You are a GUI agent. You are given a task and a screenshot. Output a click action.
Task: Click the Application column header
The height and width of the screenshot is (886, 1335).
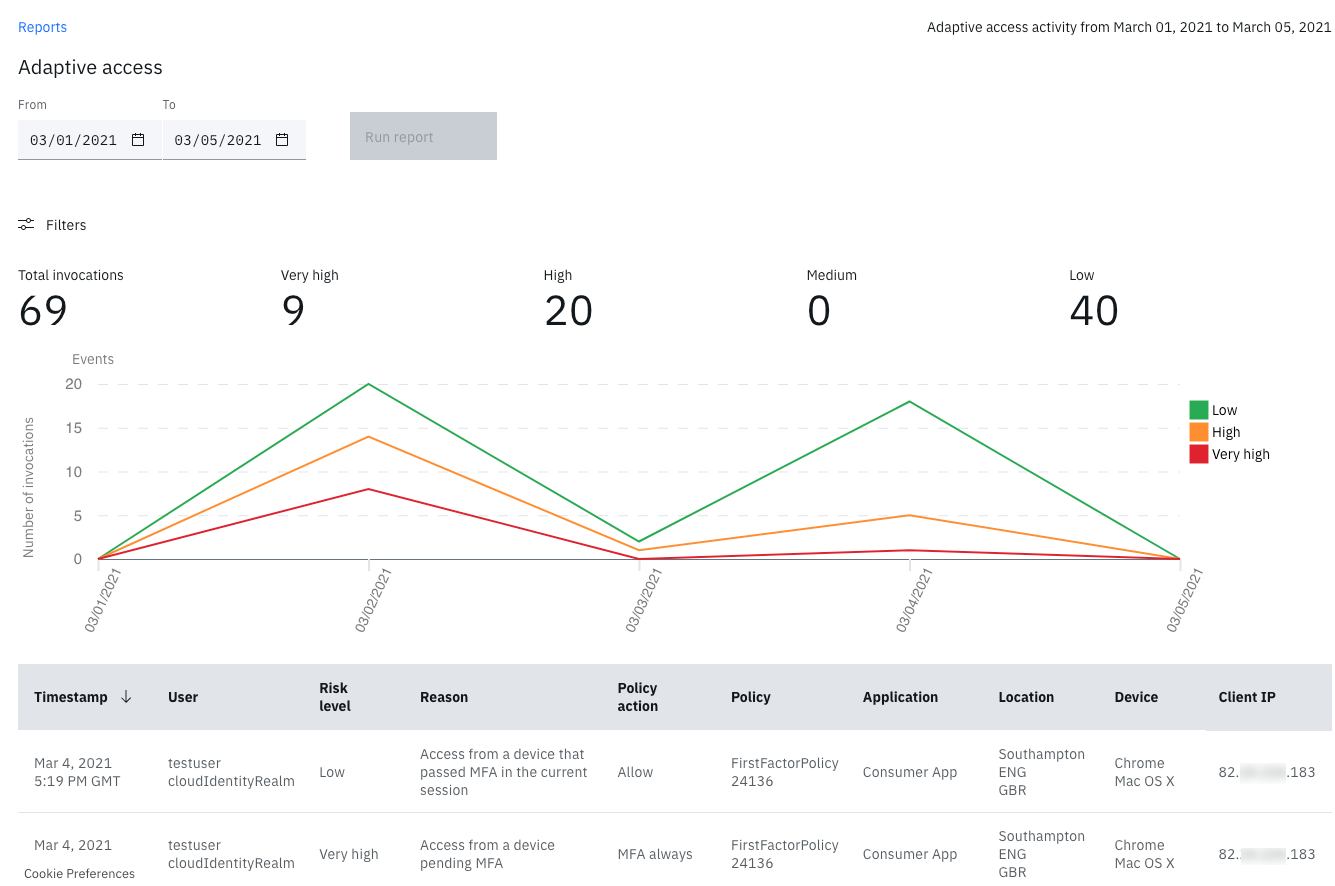[900, 697]
